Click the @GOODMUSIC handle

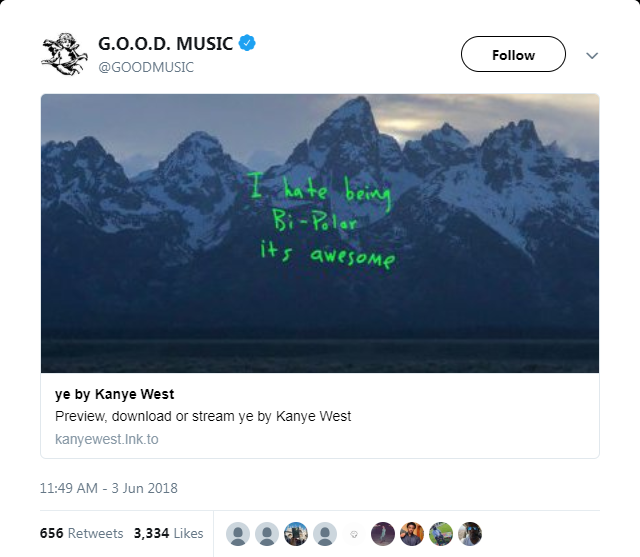tap(145, 67)
